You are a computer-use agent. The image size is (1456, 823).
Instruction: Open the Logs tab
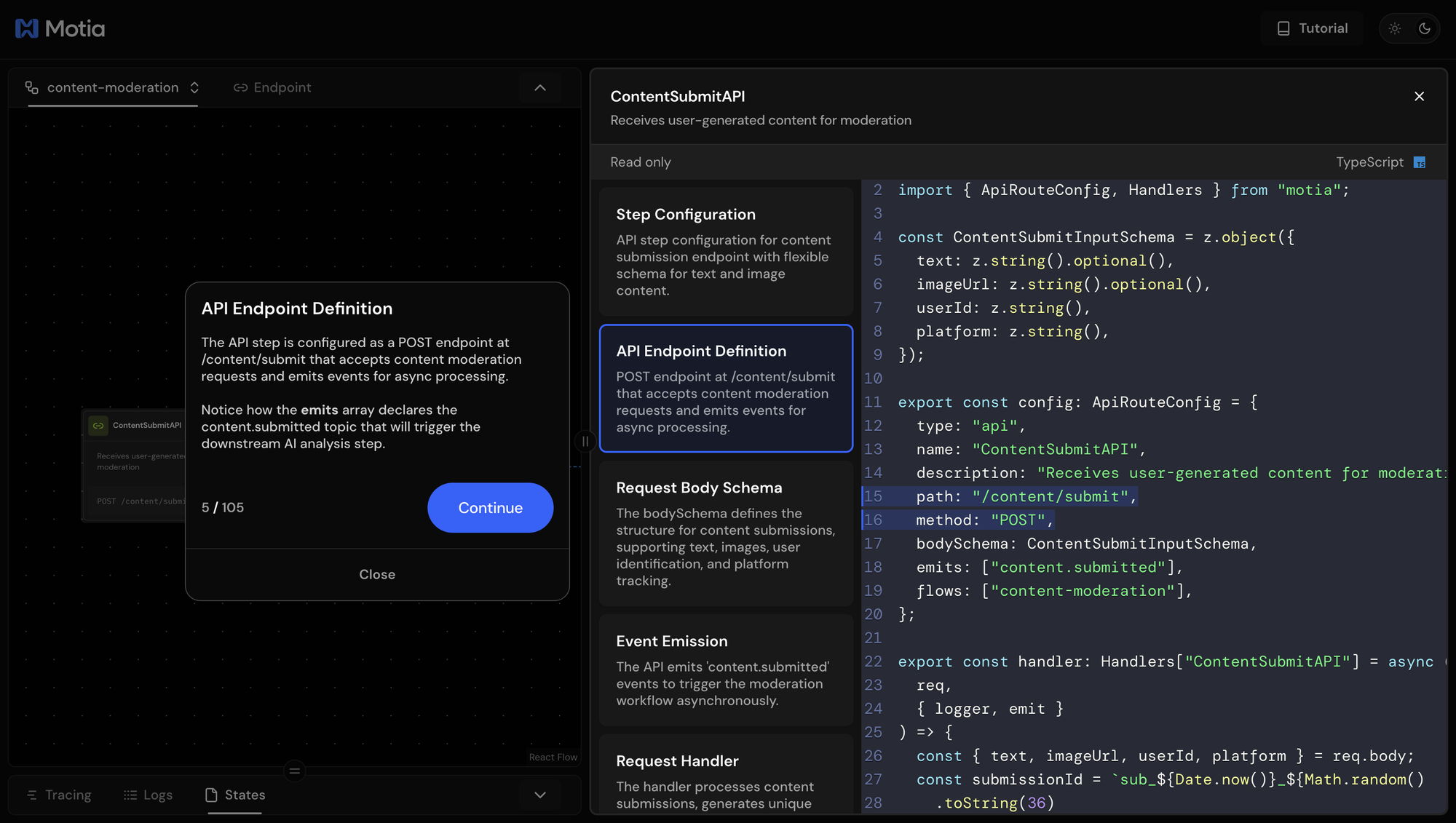(x=148, y=795)
